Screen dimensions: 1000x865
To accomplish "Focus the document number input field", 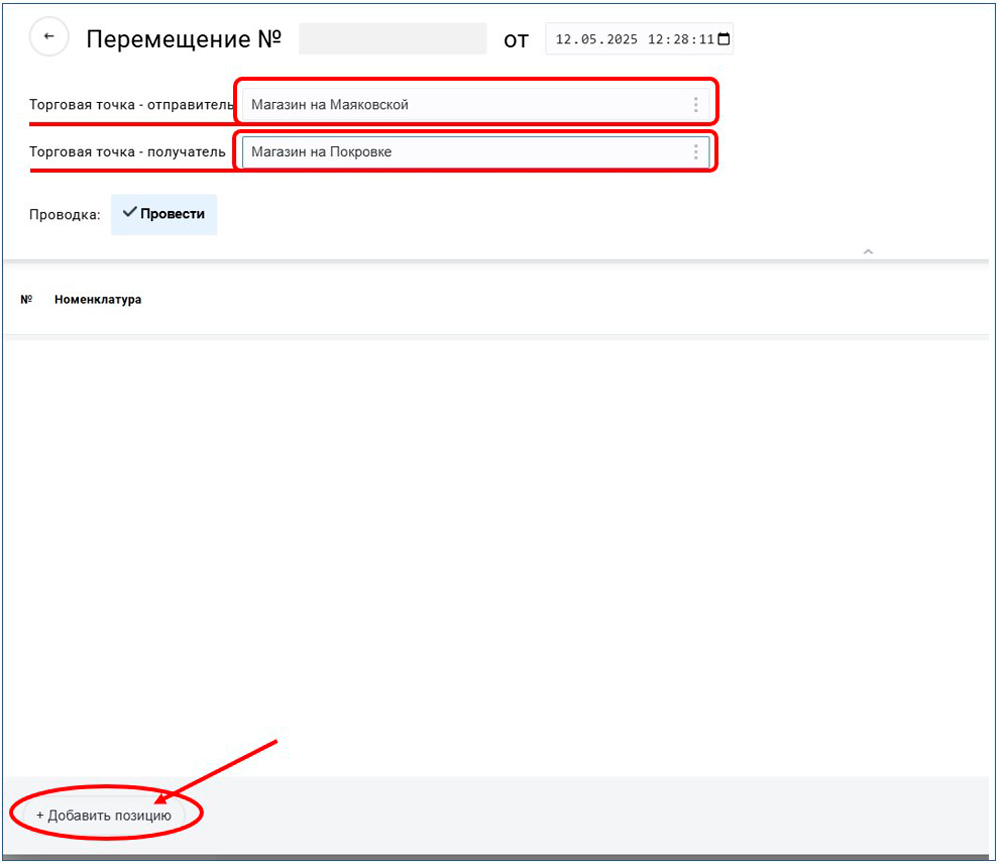I will coord(392,39).
